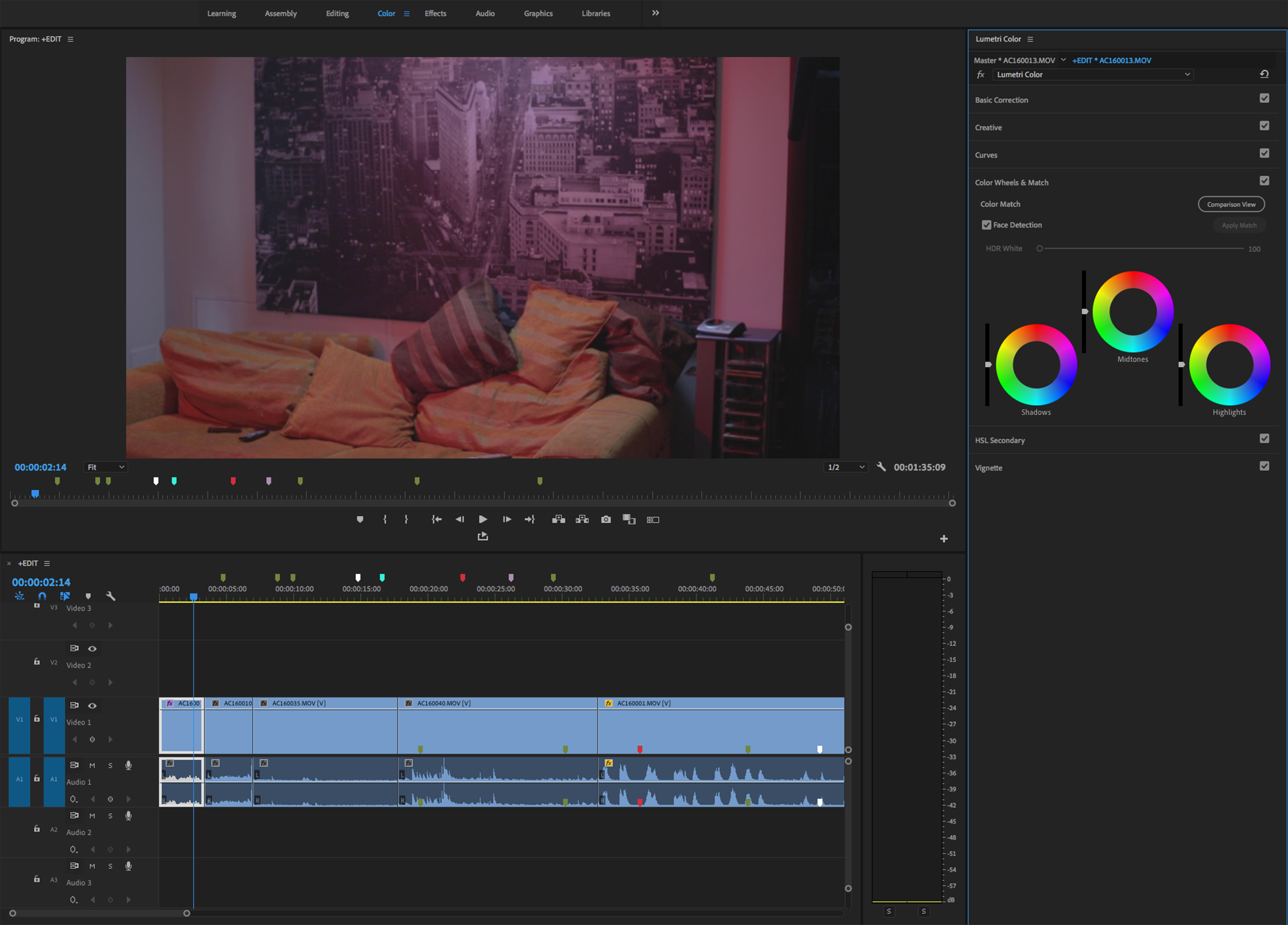Enable voice-over record on Audio 1
Screen dimensions: 1288x925
tap(128, 765)
